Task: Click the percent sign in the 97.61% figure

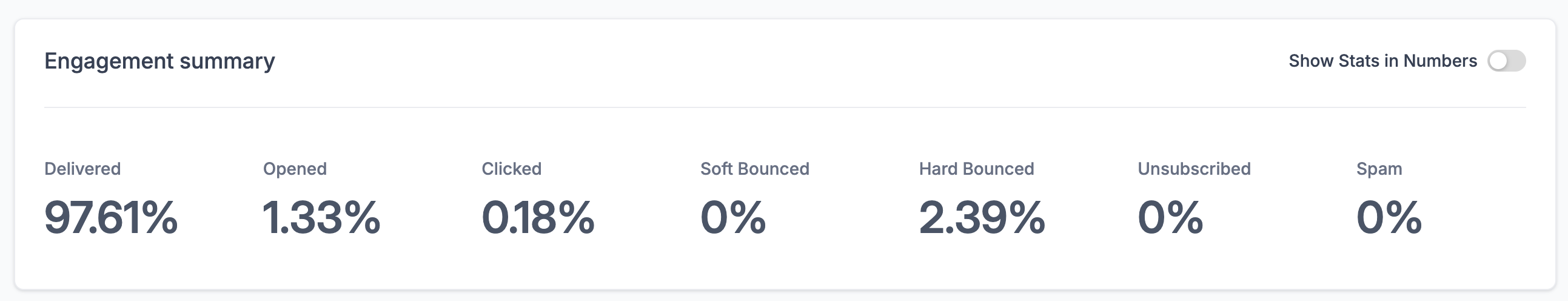Action: (x=161, y=217)
